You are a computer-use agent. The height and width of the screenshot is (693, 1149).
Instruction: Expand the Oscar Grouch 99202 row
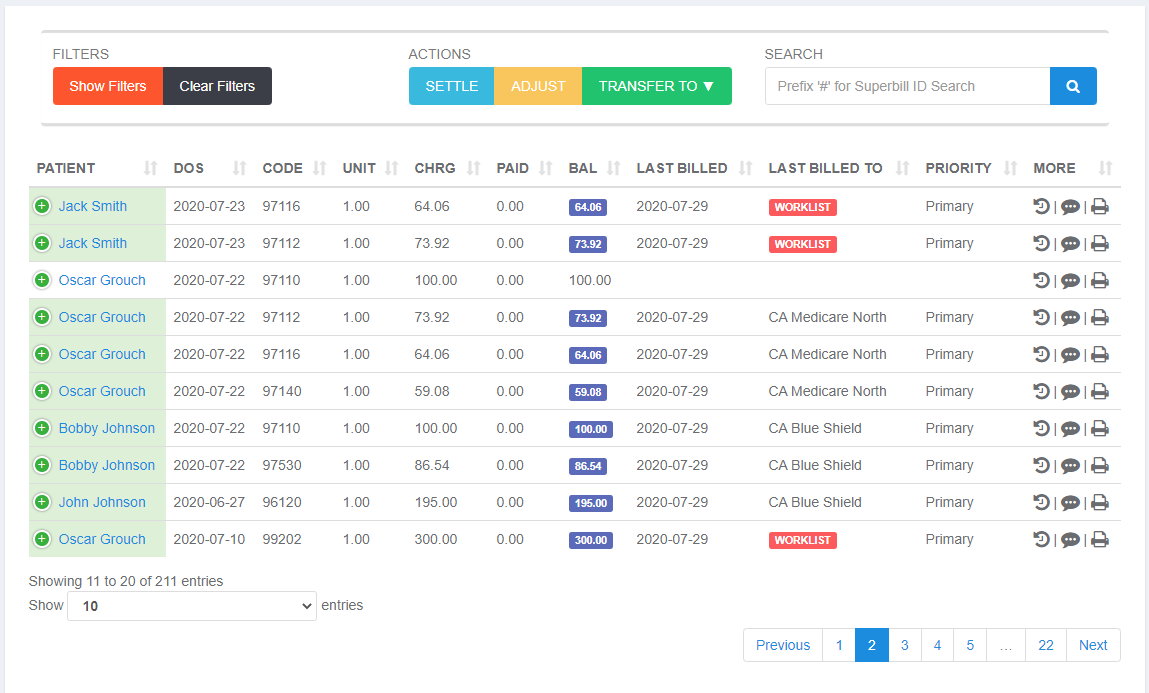pos(42,538)
